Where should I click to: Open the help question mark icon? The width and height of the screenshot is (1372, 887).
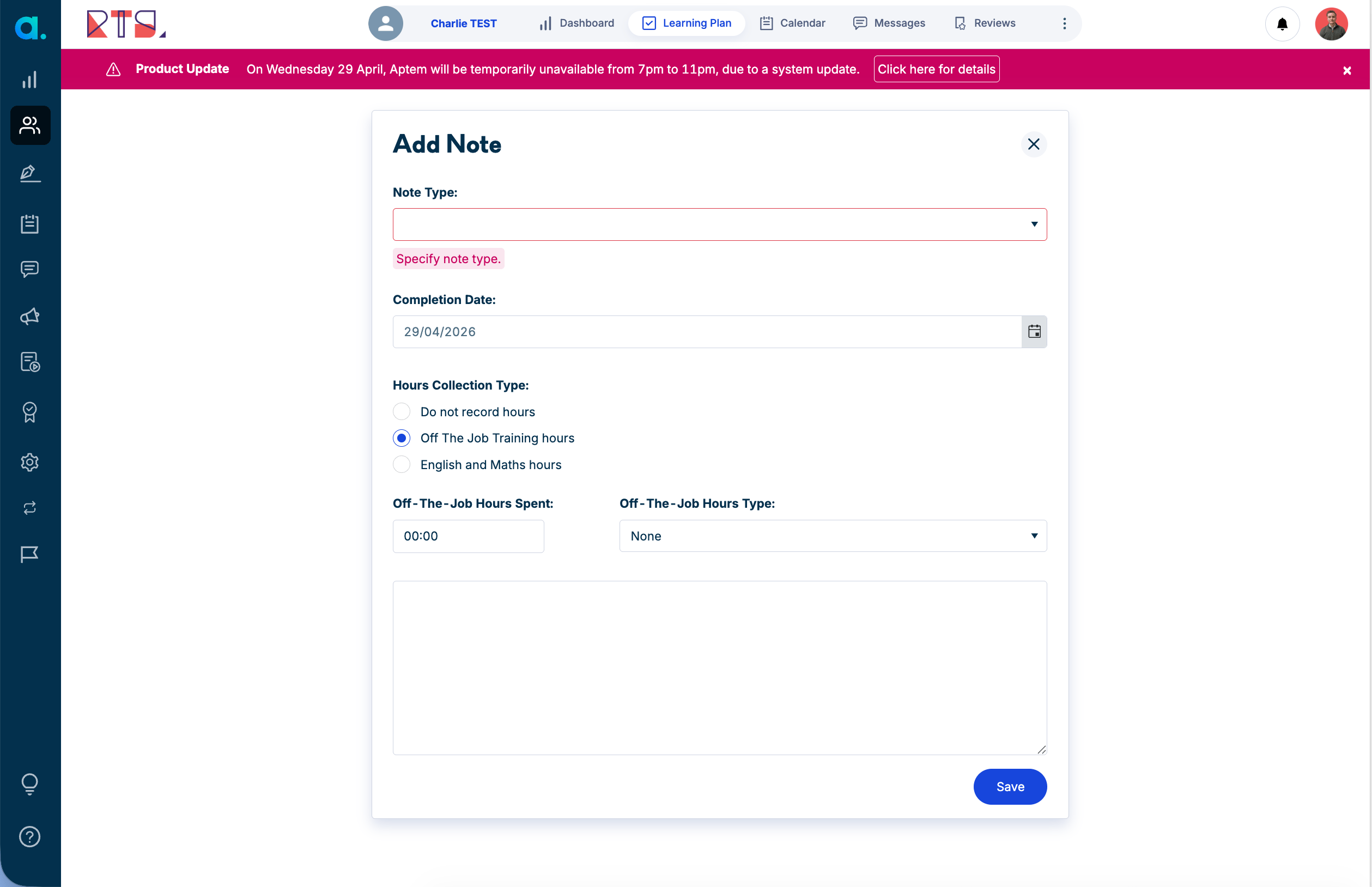coord(30,836)
